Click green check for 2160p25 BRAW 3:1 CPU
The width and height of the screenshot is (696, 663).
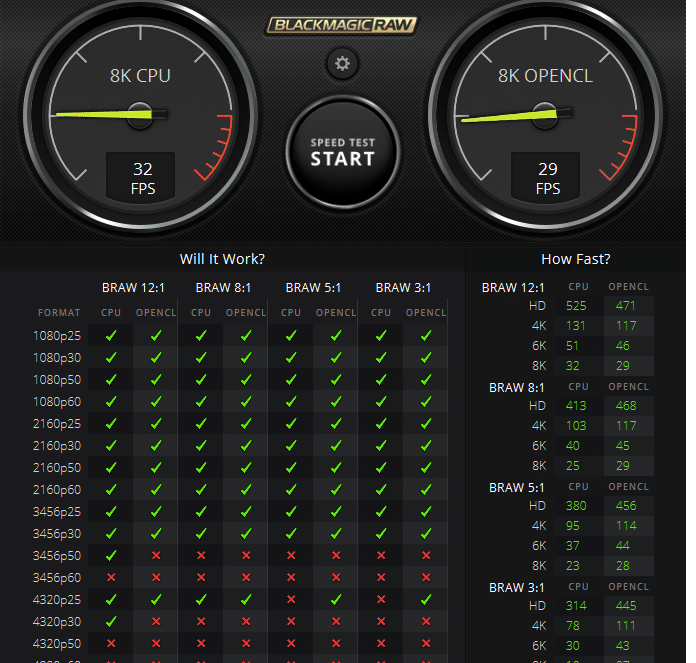pyautogui.click(x=381, y=424)
